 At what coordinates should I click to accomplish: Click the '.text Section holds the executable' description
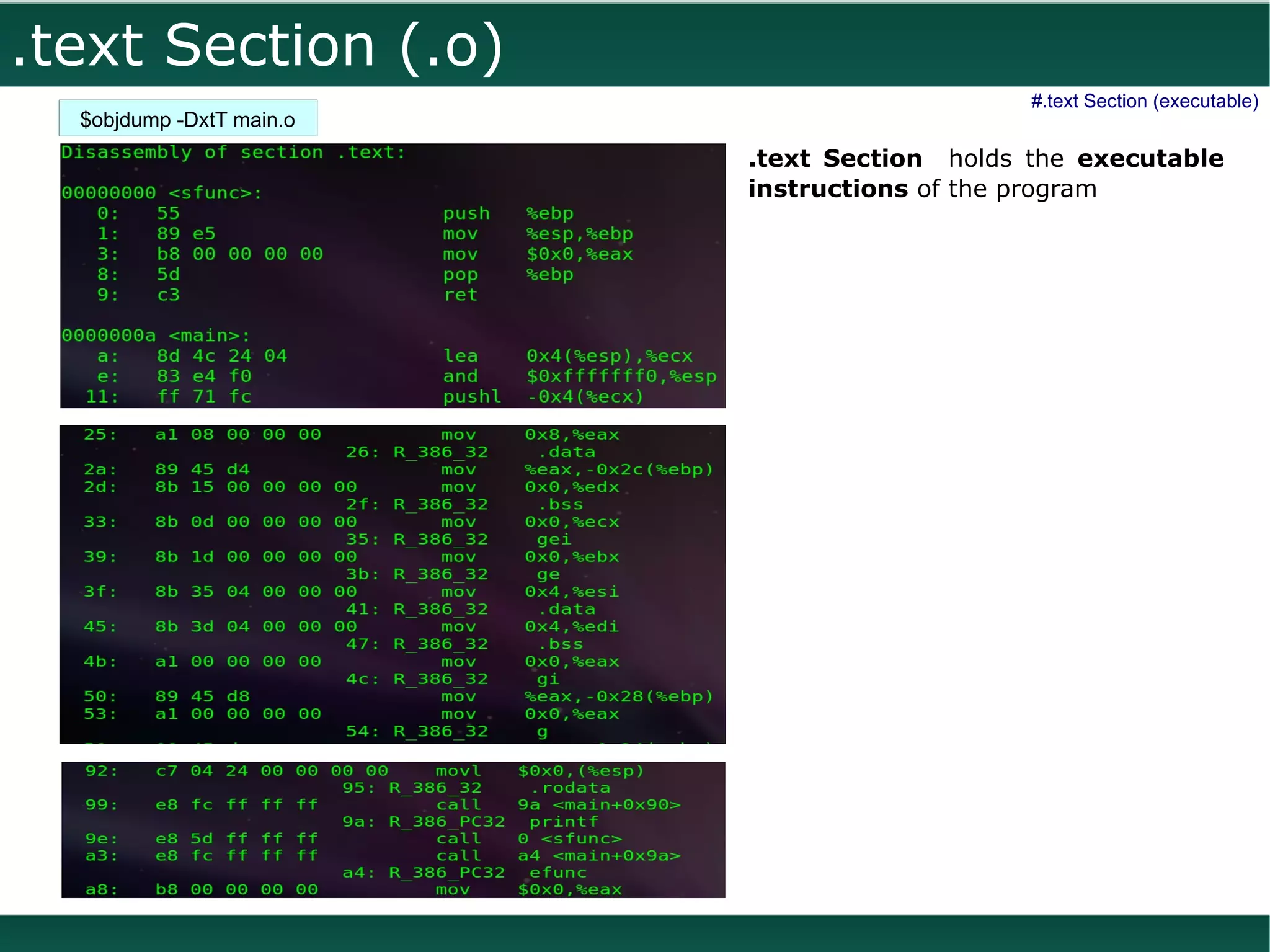point(986,159)
